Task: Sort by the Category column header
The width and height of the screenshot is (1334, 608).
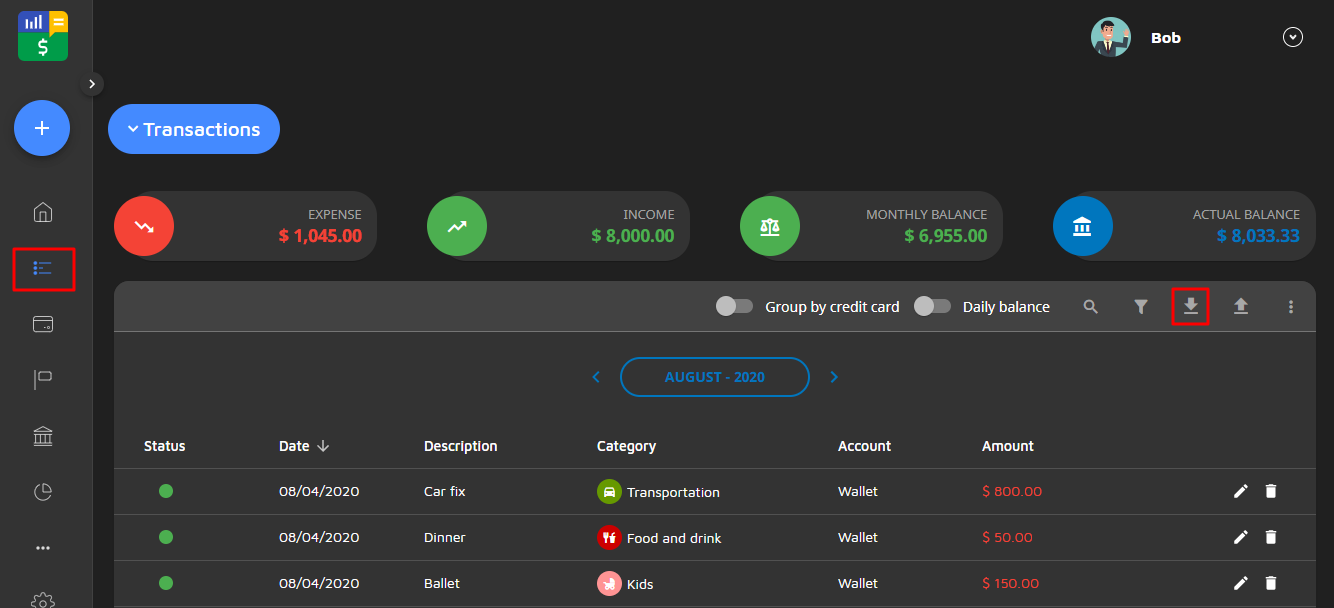Action: point(627,446)
